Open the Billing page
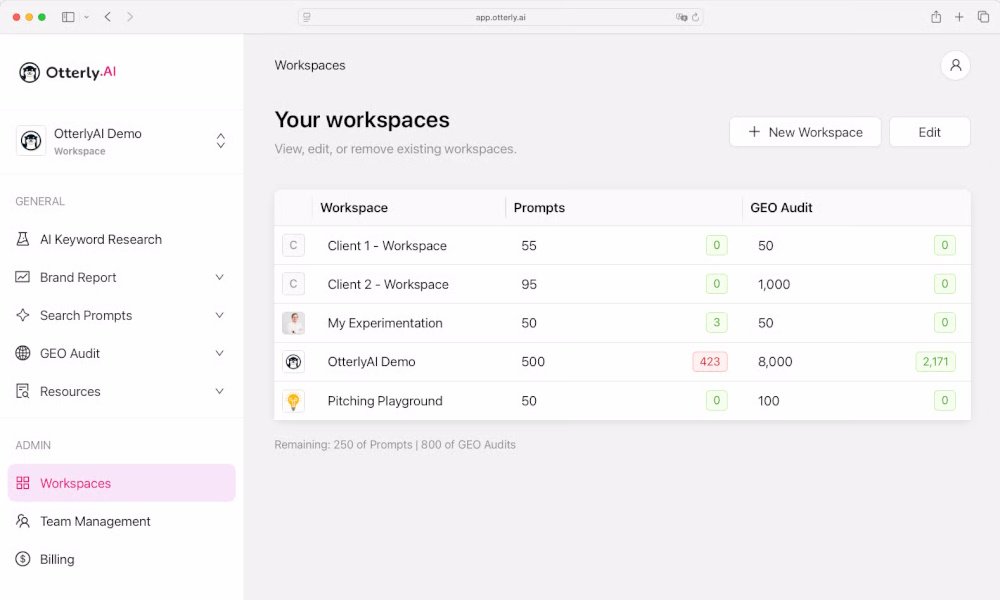This screenshot has height=600, width=1000. point(57,559)
